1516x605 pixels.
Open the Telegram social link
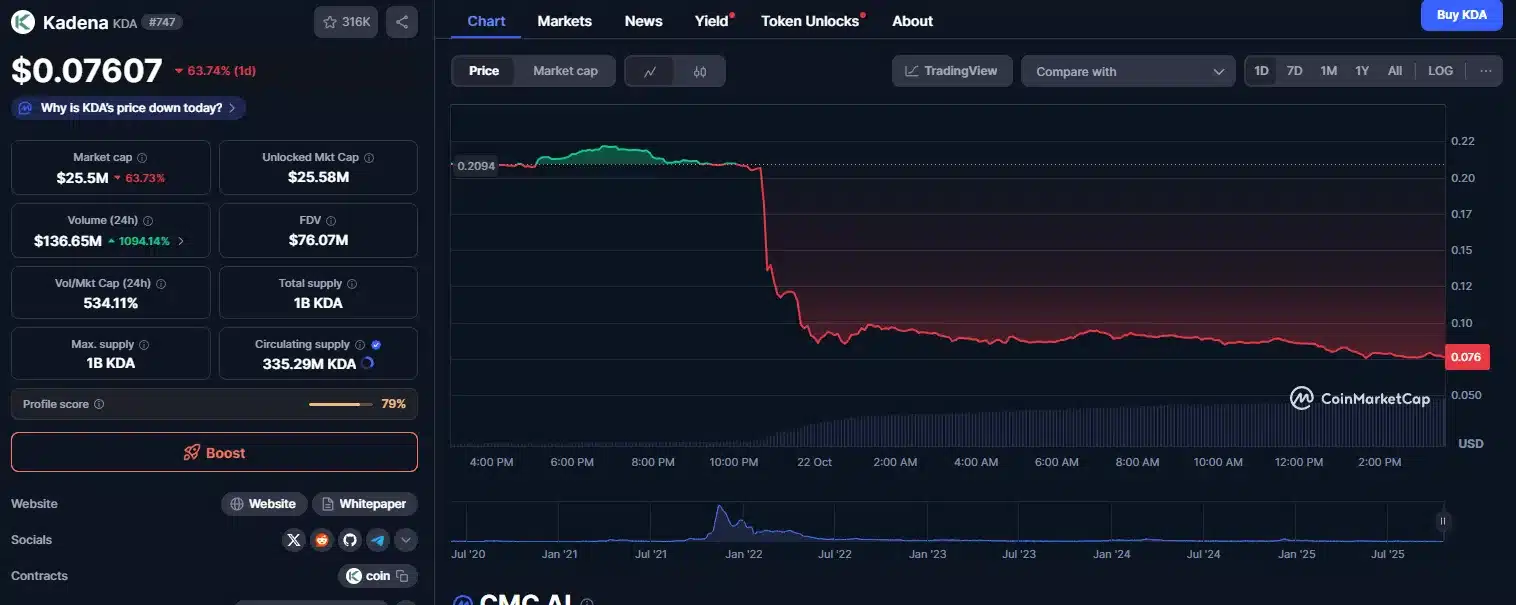tap(377, 540)
